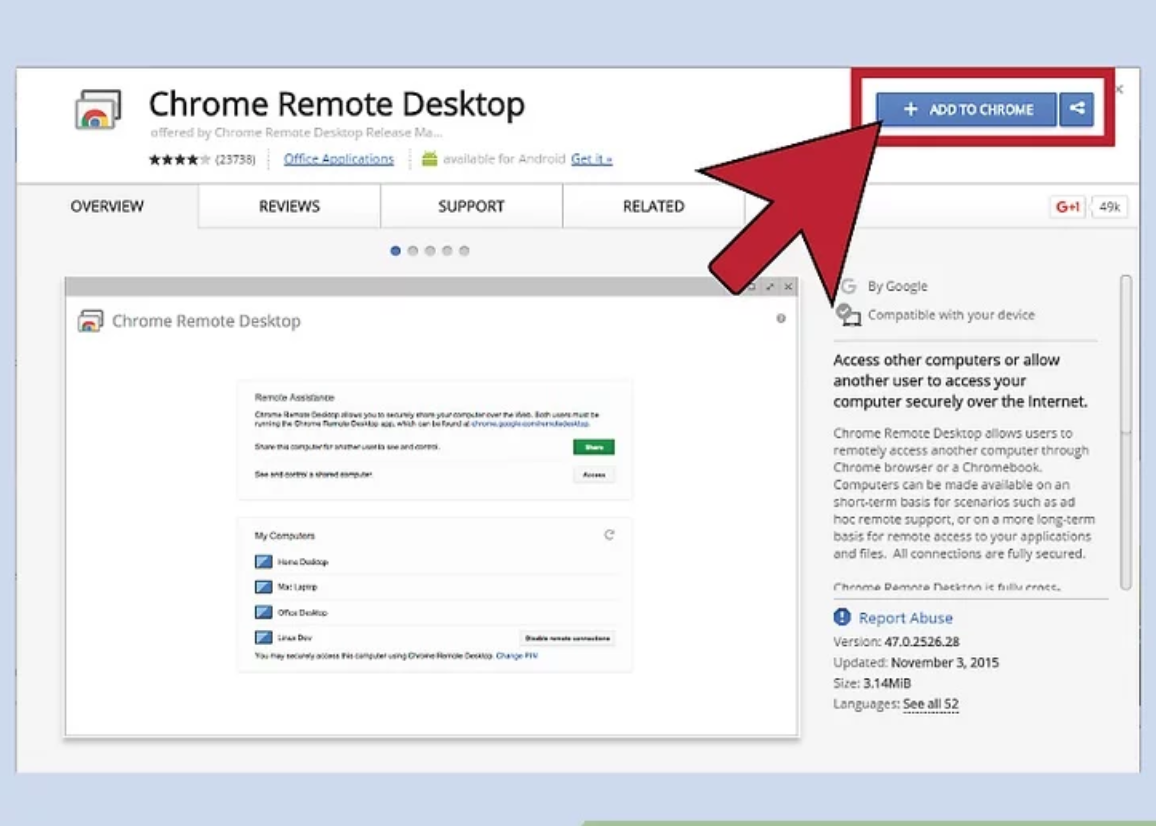Click the Access button in preview
Image resolution: width=1156 pixels, height=826 pixels.
click(593, 475)
